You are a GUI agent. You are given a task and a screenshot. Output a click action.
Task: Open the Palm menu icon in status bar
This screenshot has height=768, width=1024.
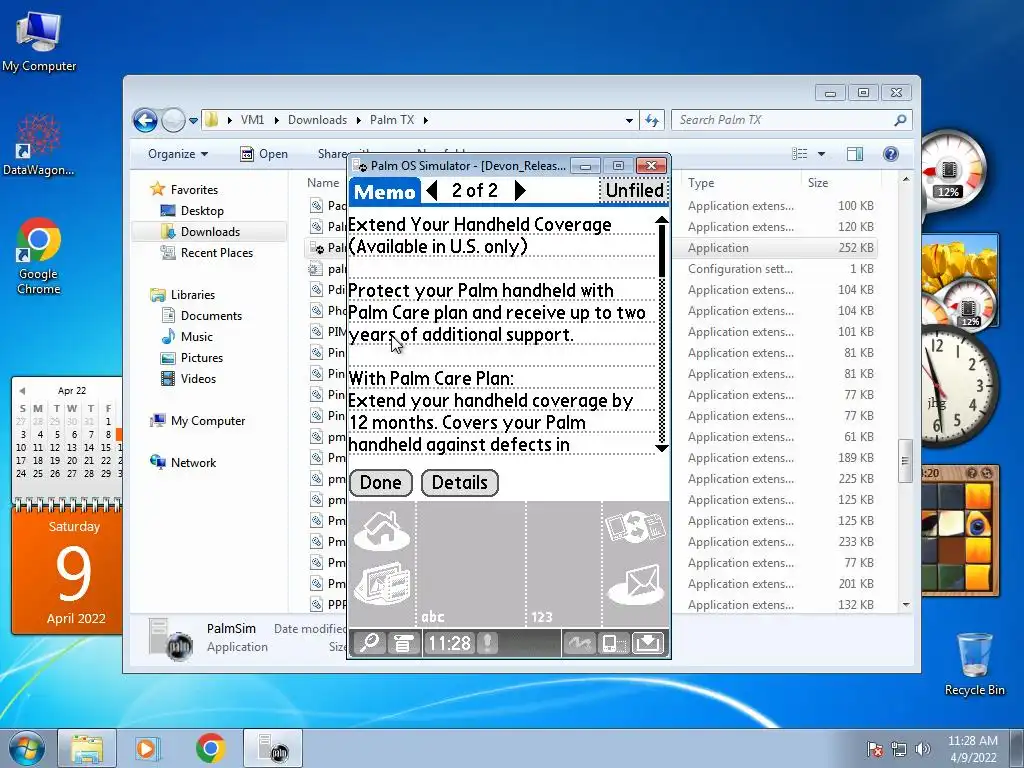click(x=403, y=643)
